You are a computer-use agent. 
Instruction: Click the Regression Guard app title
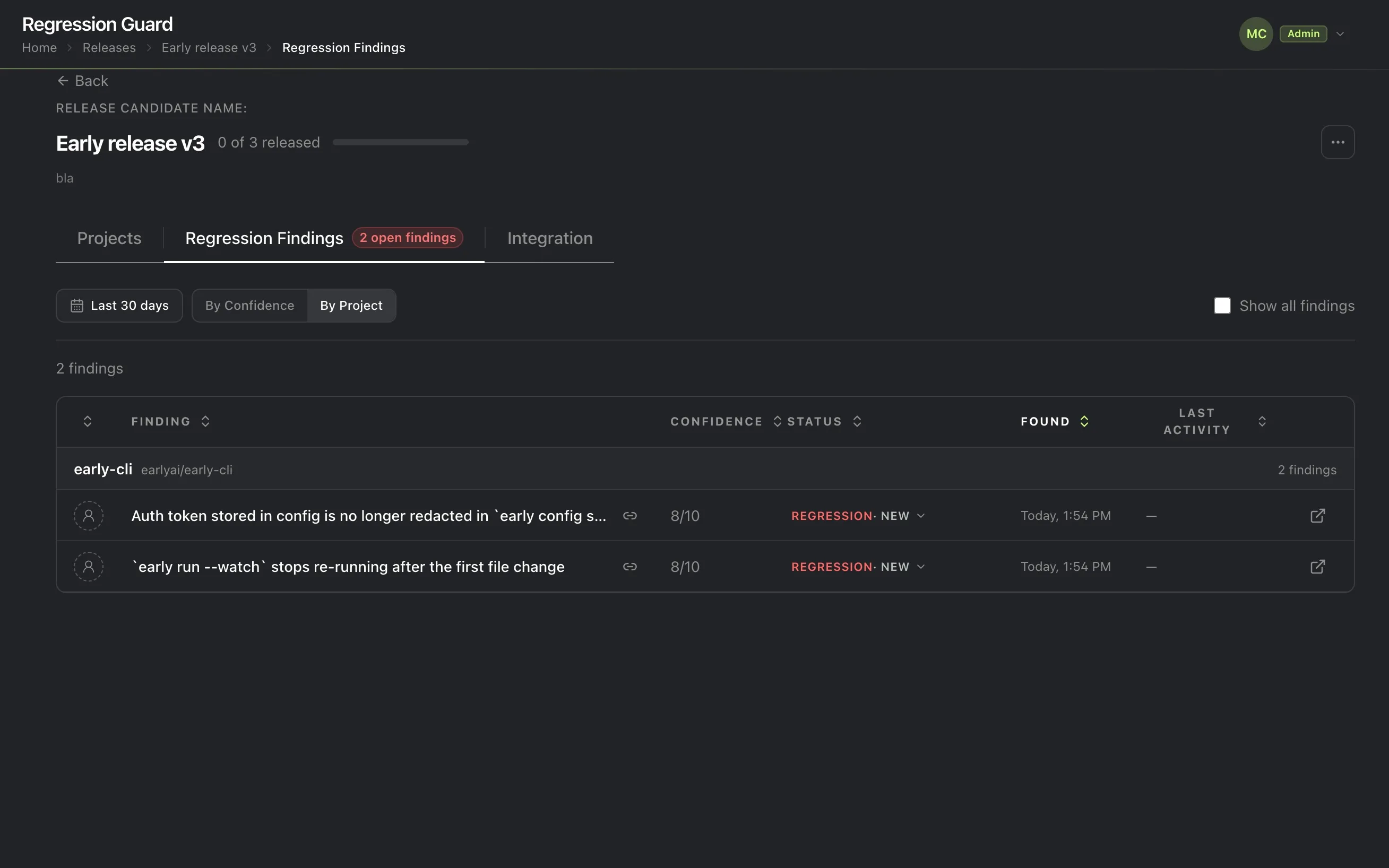(97, 24)
